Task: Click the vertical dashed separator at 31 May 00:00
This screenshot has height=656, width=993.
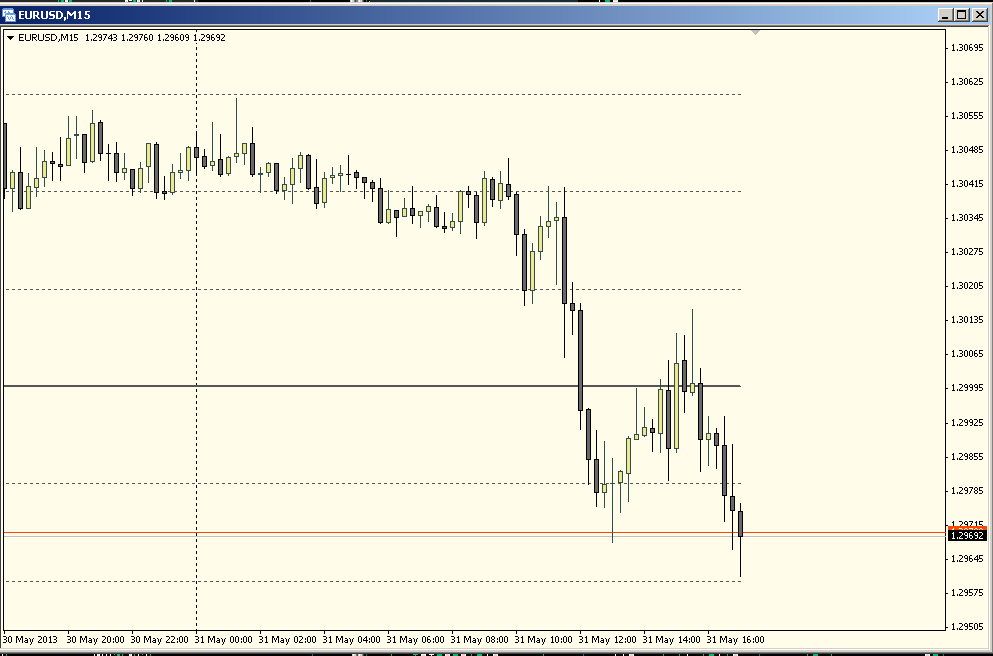Action: coord(196,329)
